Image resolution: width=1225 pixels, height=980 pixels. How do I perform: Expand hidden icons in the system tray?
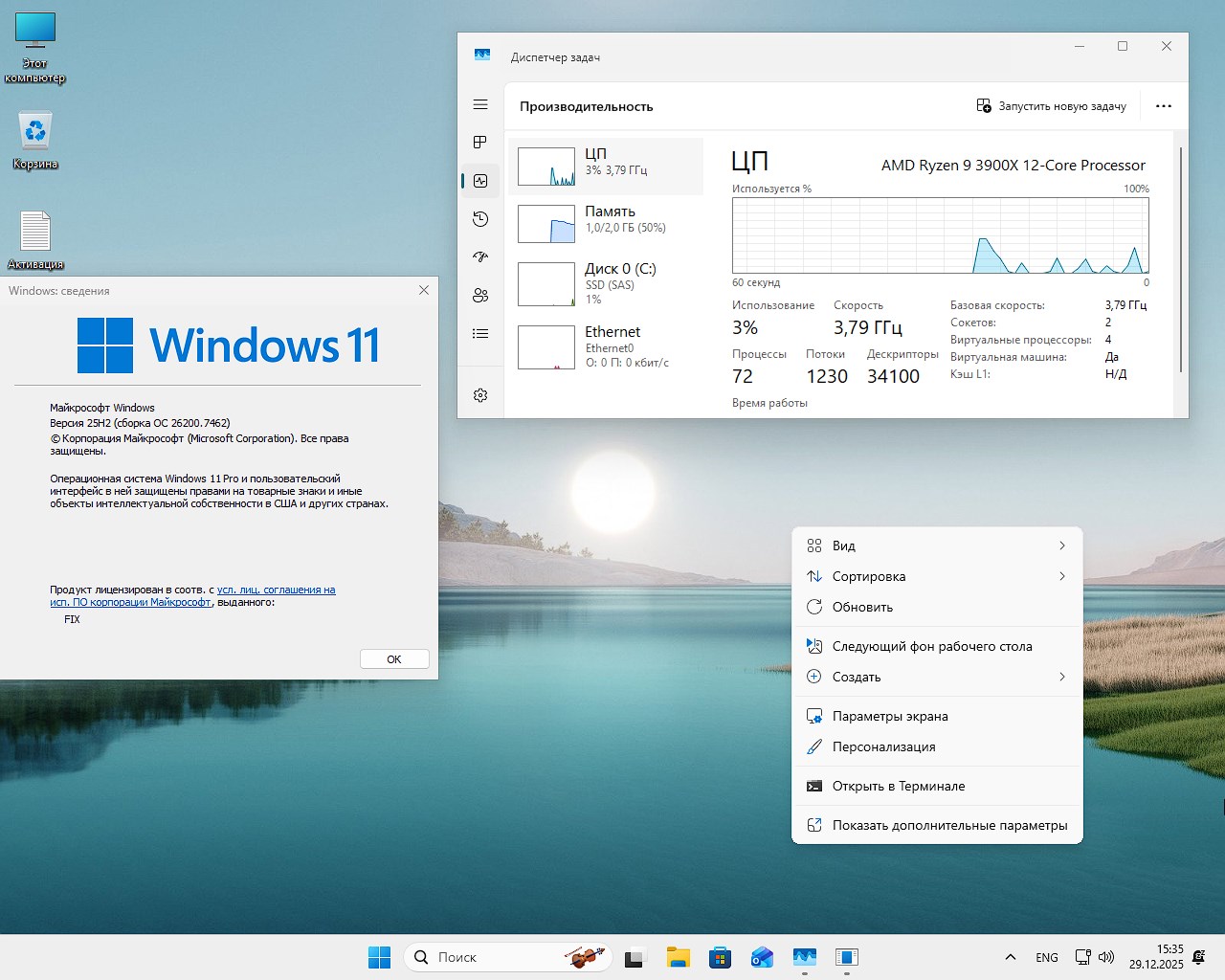[x=1010, y=956]
